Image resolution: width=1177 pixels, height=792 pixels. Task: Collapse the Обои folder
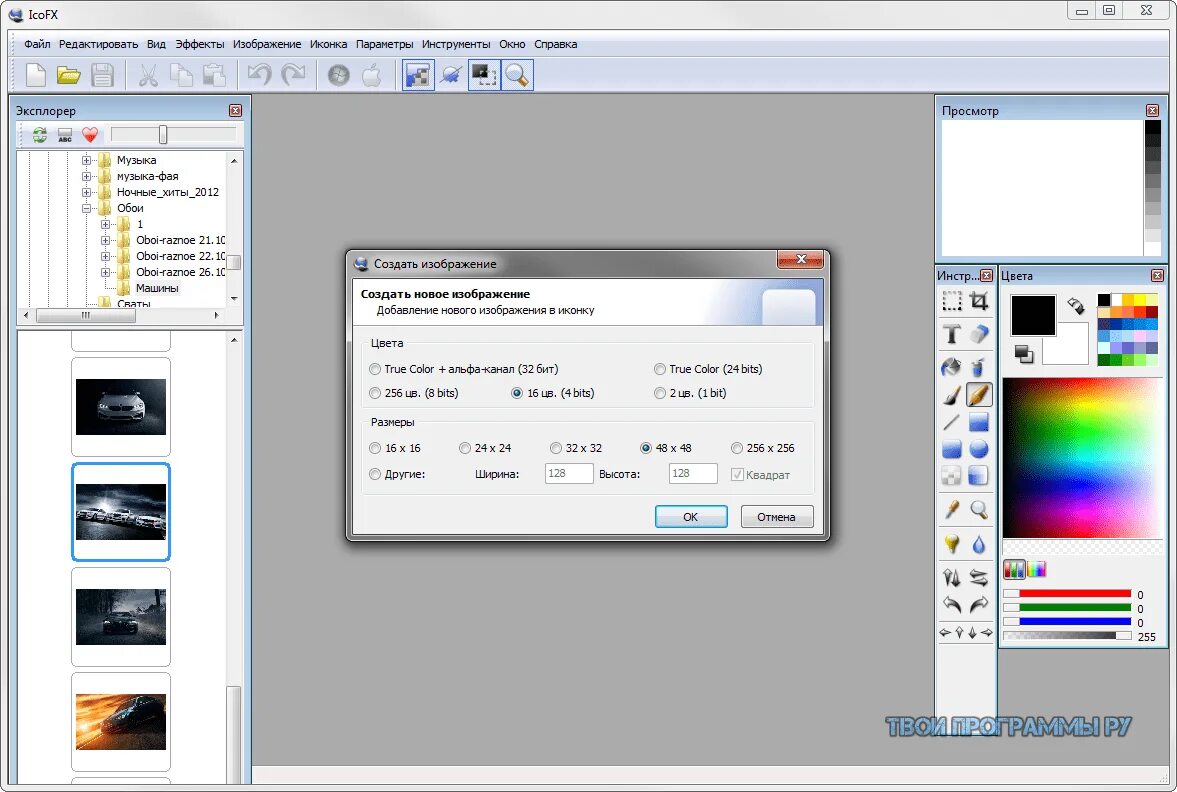click(86, 209)
